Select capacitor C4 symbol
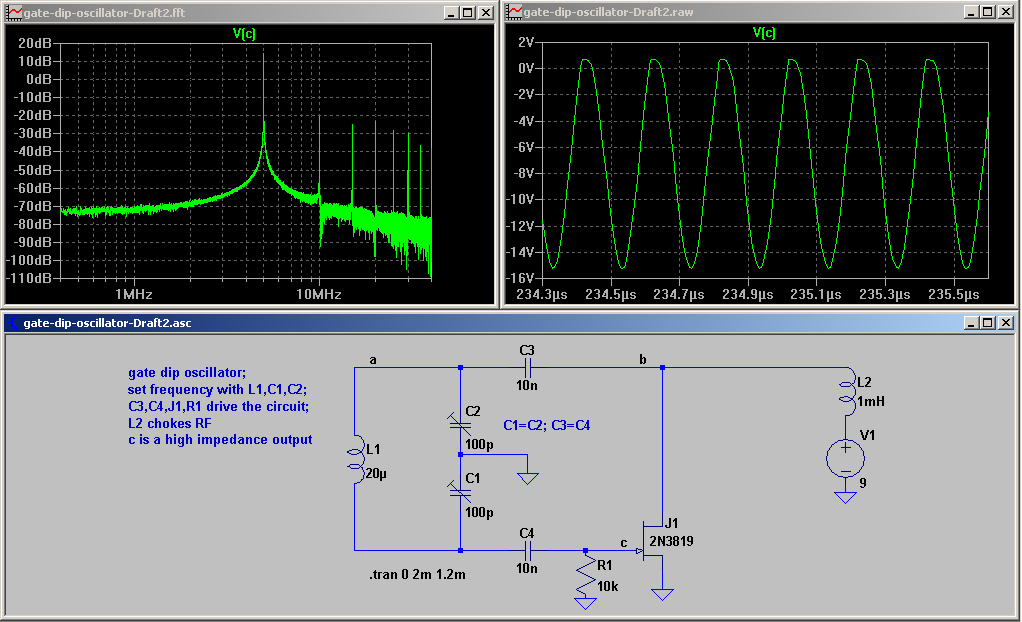The width and height of the screenshot is (1022, 622). [527, 551]
